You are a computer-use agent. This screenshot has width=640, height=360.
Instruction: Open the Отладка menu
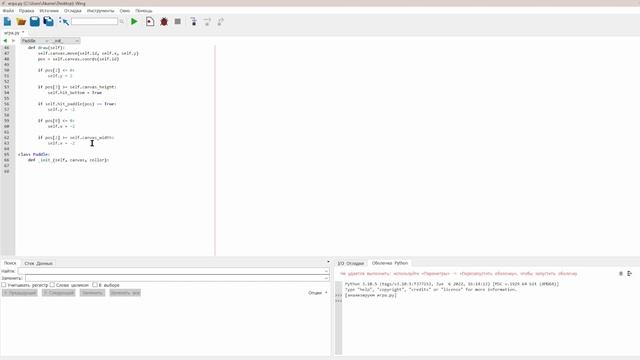click(x=73, y=11)
